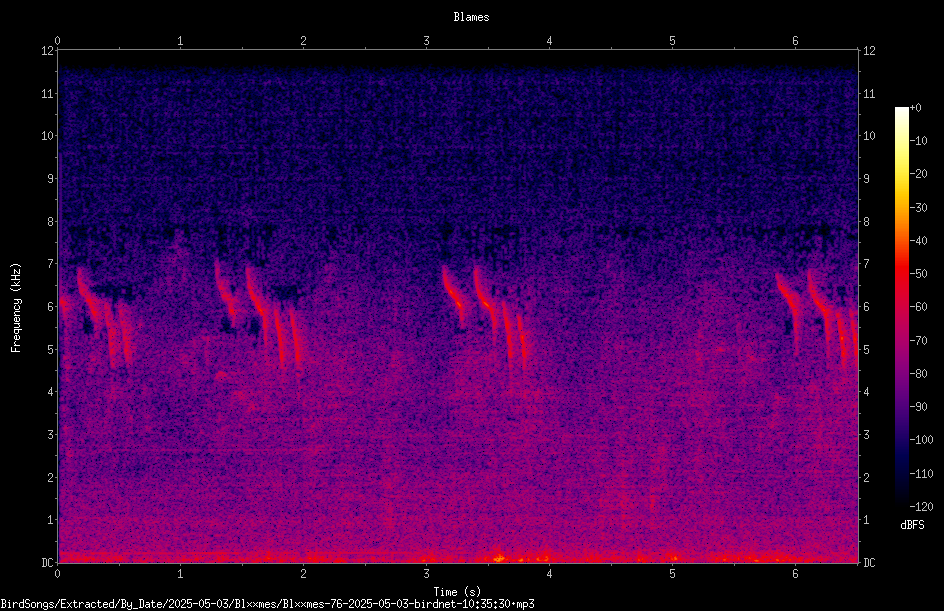Click the 3 second top axis tick
This screenshot has height=611, width=944.
426,41
